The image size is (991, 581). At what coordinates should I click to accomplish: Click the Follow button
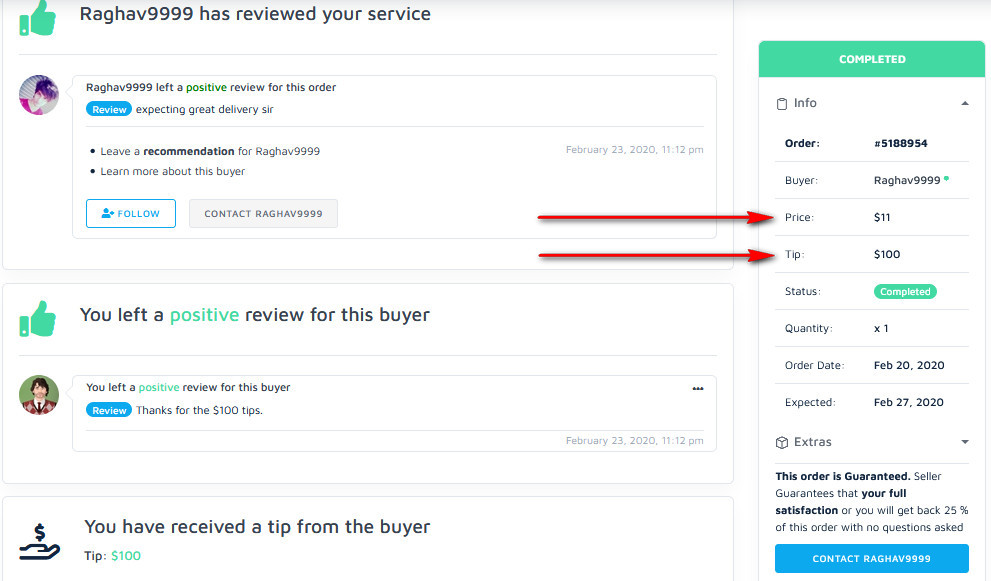point(131,213)
